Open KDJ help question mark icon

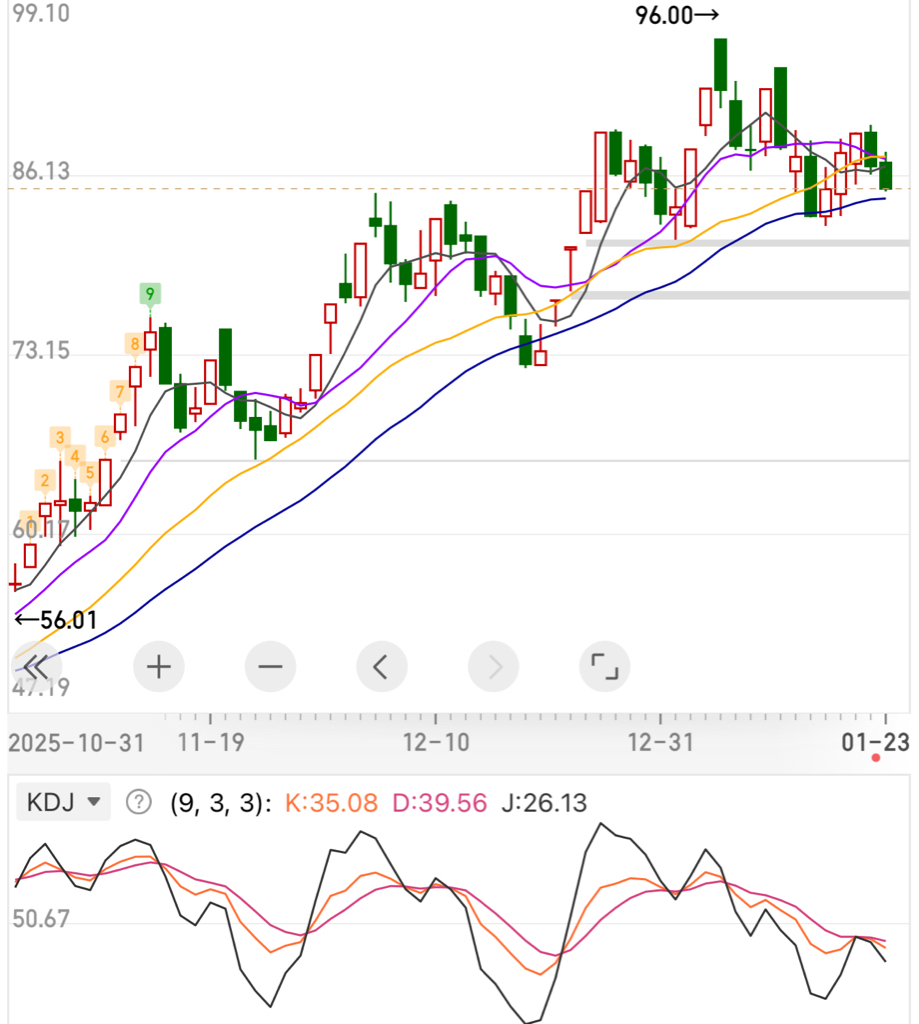(138, 802)
